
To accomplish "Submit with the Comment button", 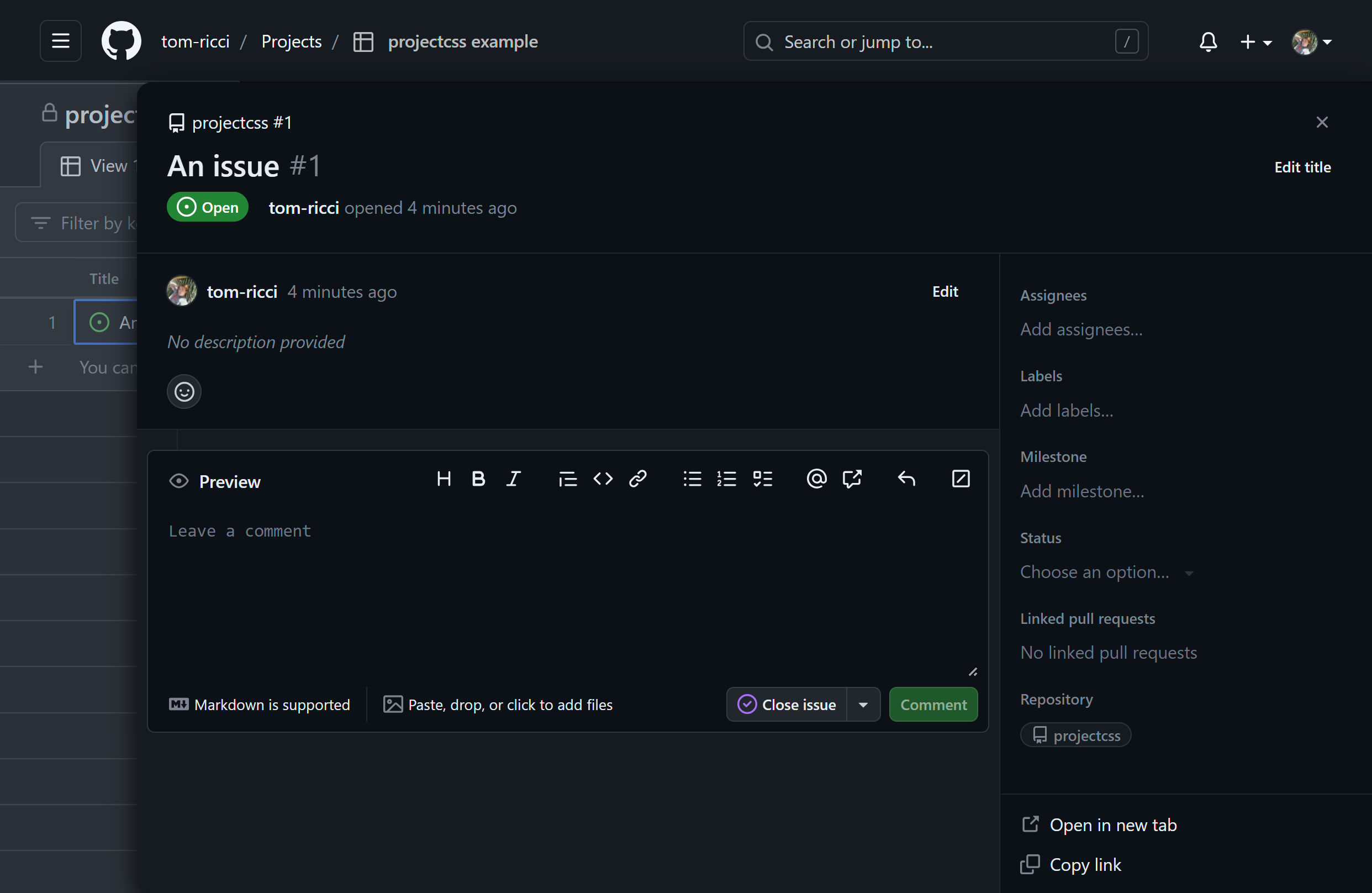I will (933, 705).
